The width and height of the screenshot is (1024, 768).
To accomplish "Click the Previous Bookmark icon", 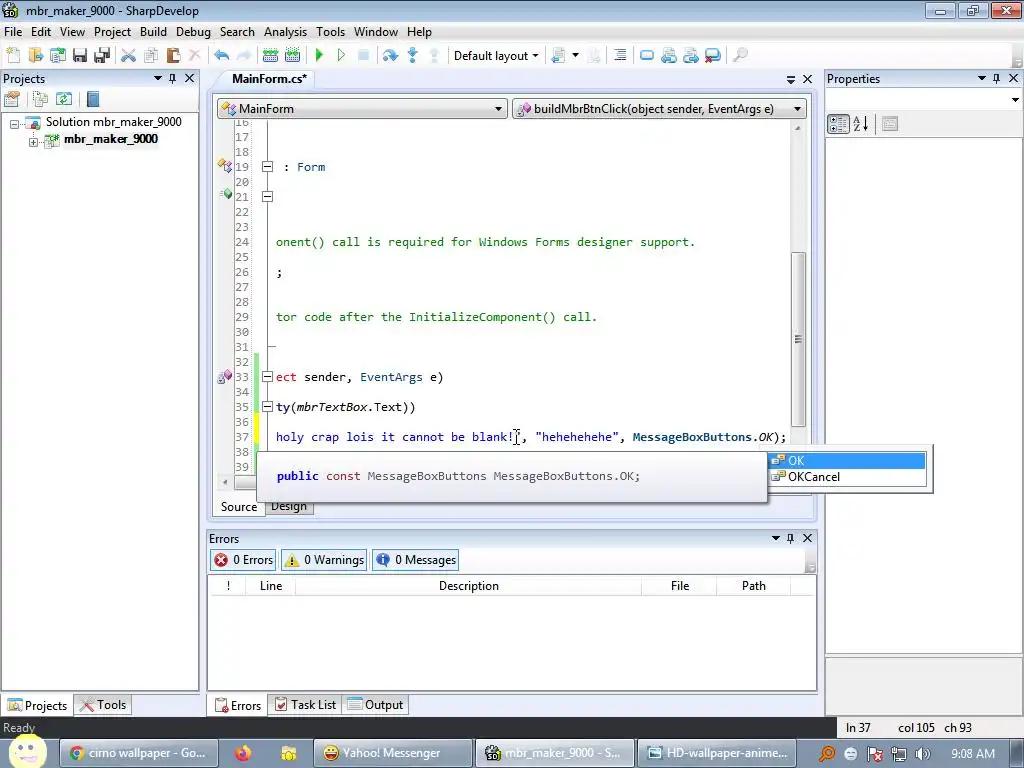I will pyautogui.click(x=669, y=56).
